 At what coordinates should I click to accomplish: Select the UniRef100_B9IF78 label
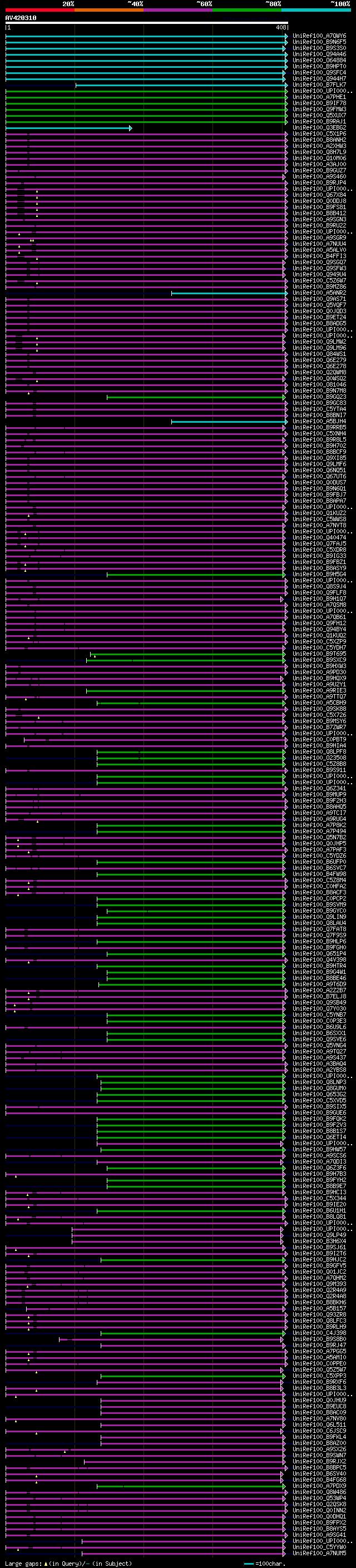[319, 103]
